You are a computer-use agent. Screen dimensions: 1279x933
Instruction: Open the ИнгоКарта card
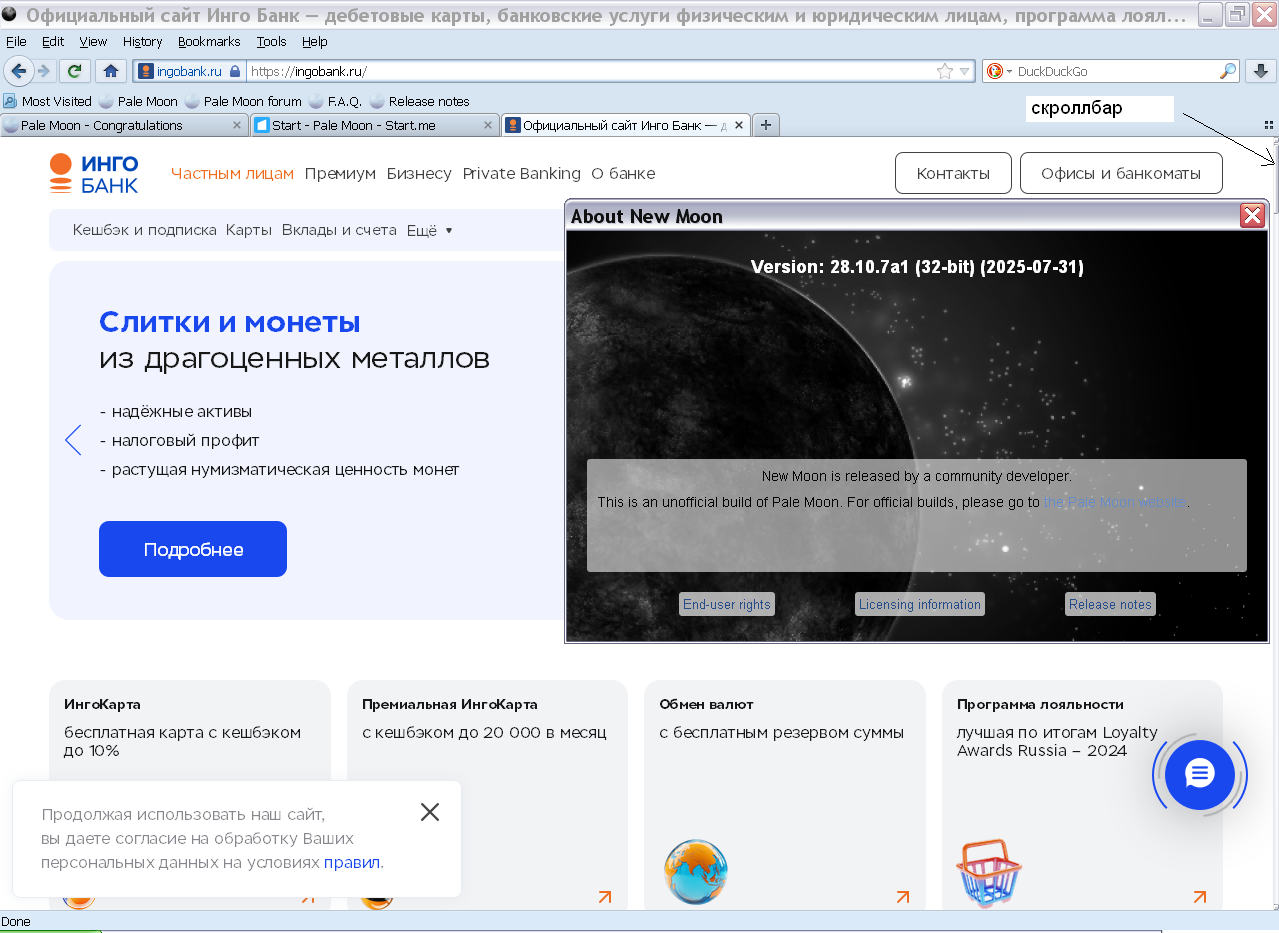(189, 795)
